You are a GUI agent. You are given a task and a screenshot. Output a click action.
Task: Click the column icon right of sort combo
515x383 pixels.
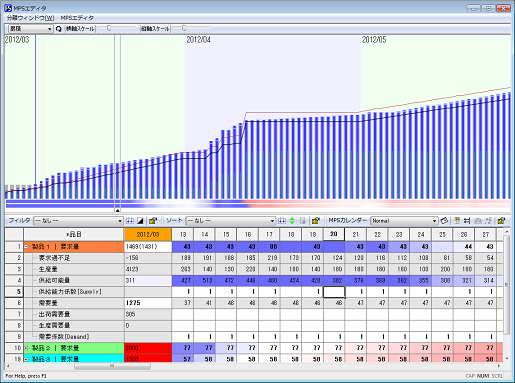pyautogui.click(x=282, y=221)
